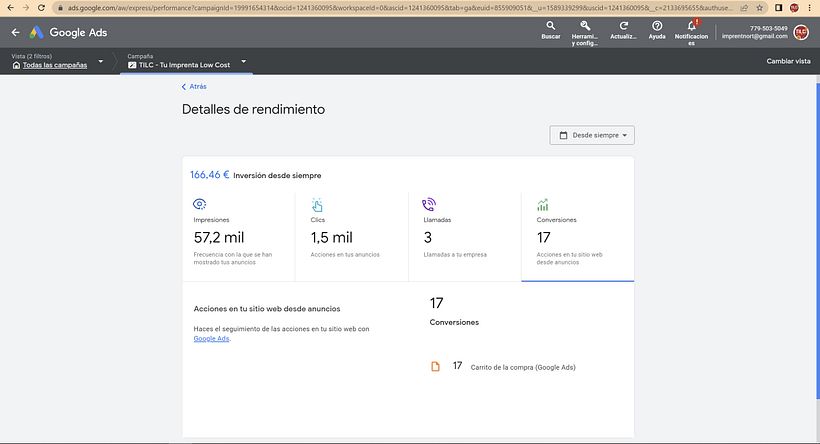The height and width of the screenshot is (444, 820).
Task: Click Cambiar vista button
Action: 788,61
